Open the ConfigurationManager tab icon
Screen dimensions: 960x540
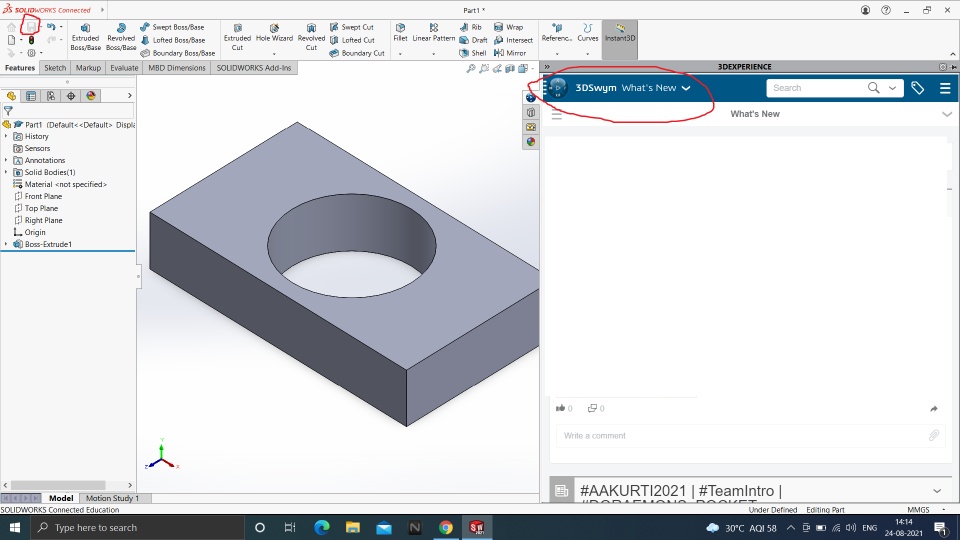[51, 96]
